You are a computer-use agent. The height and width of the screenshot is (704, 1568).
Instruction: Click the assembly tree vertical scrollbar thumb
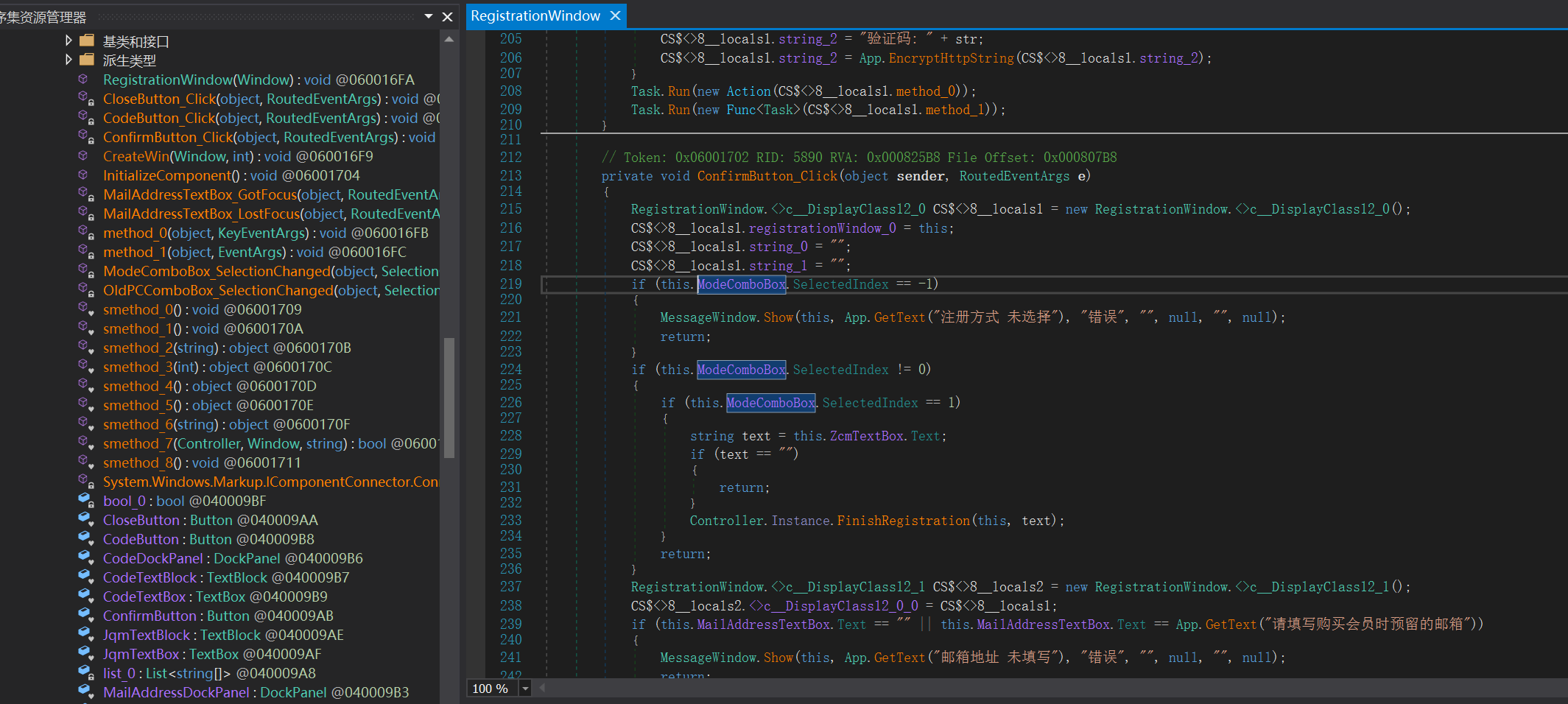(x=449, y=398)
